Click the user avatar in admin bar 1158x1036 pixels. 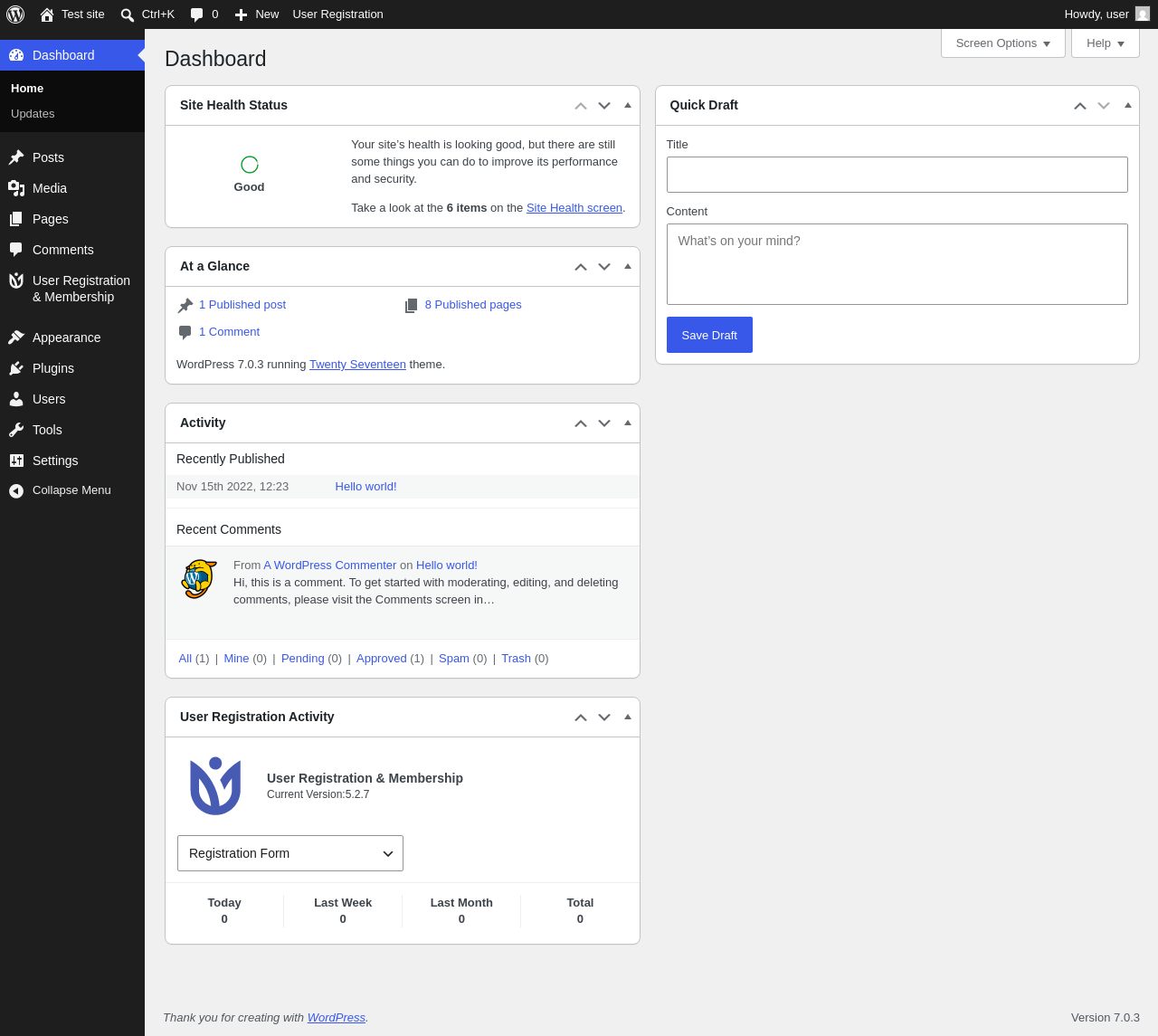1143,14
